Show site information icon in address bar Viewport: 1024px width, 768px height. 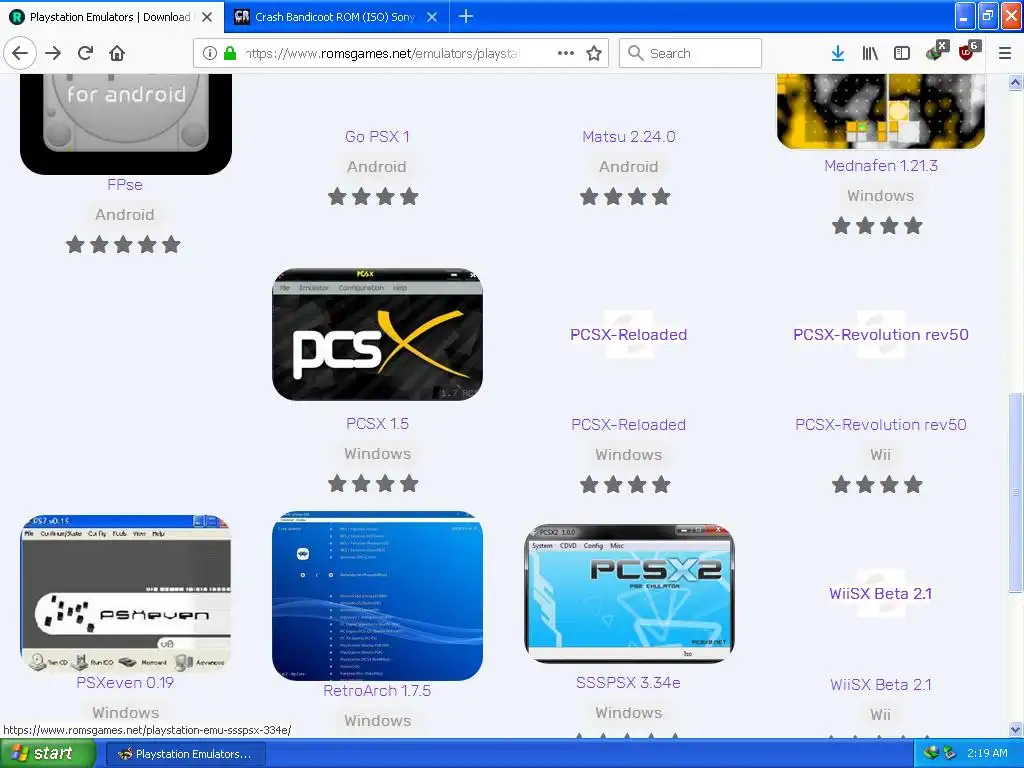point(209,53)
